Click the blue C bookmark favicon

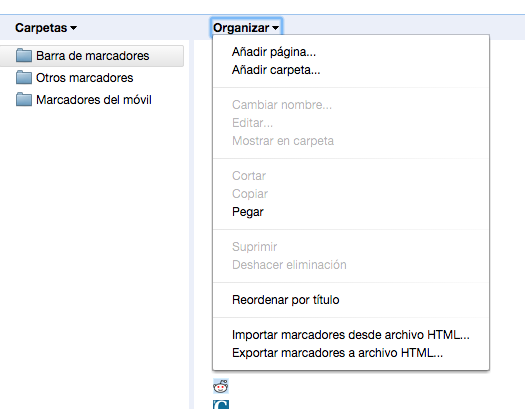(221, 405)
